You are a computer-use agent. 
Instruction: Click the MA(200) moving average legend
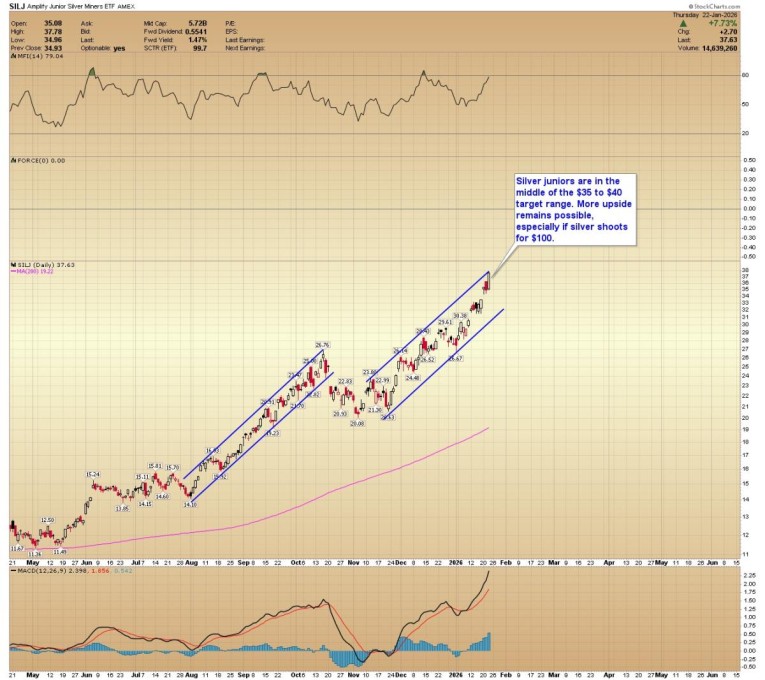(38, 271)
